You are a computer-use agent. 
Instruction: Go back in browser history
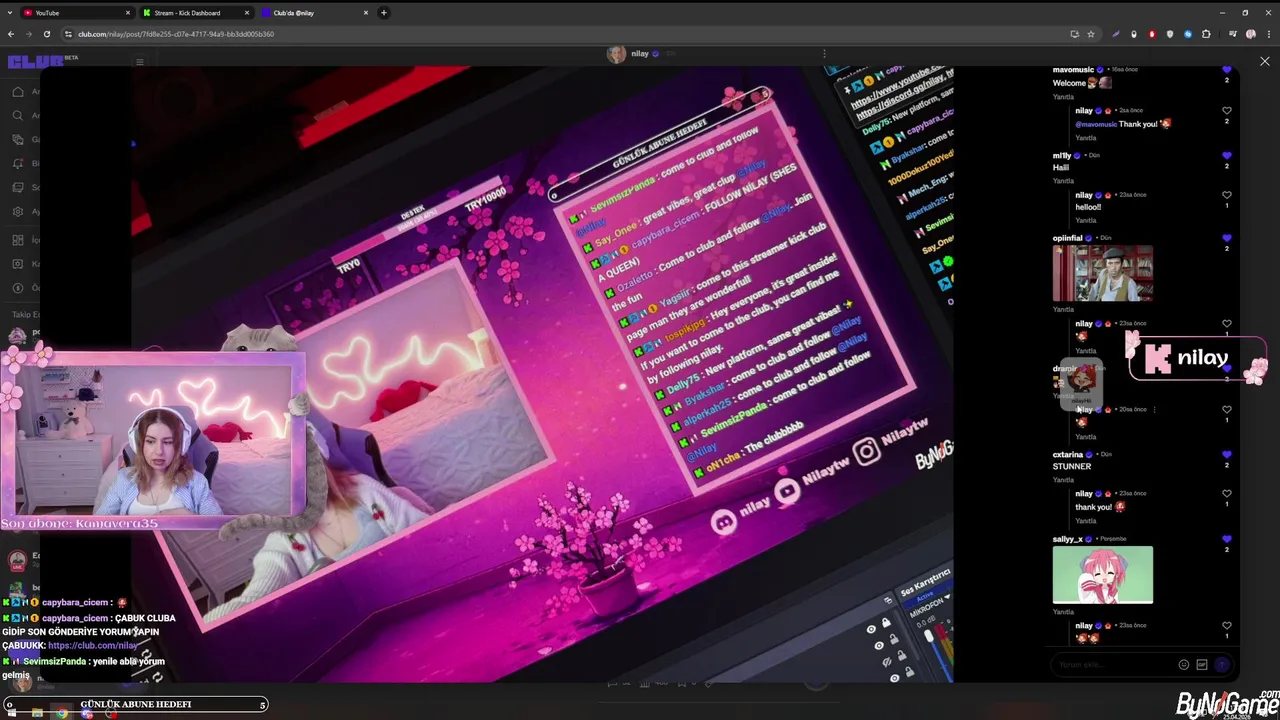pos(10,34)
